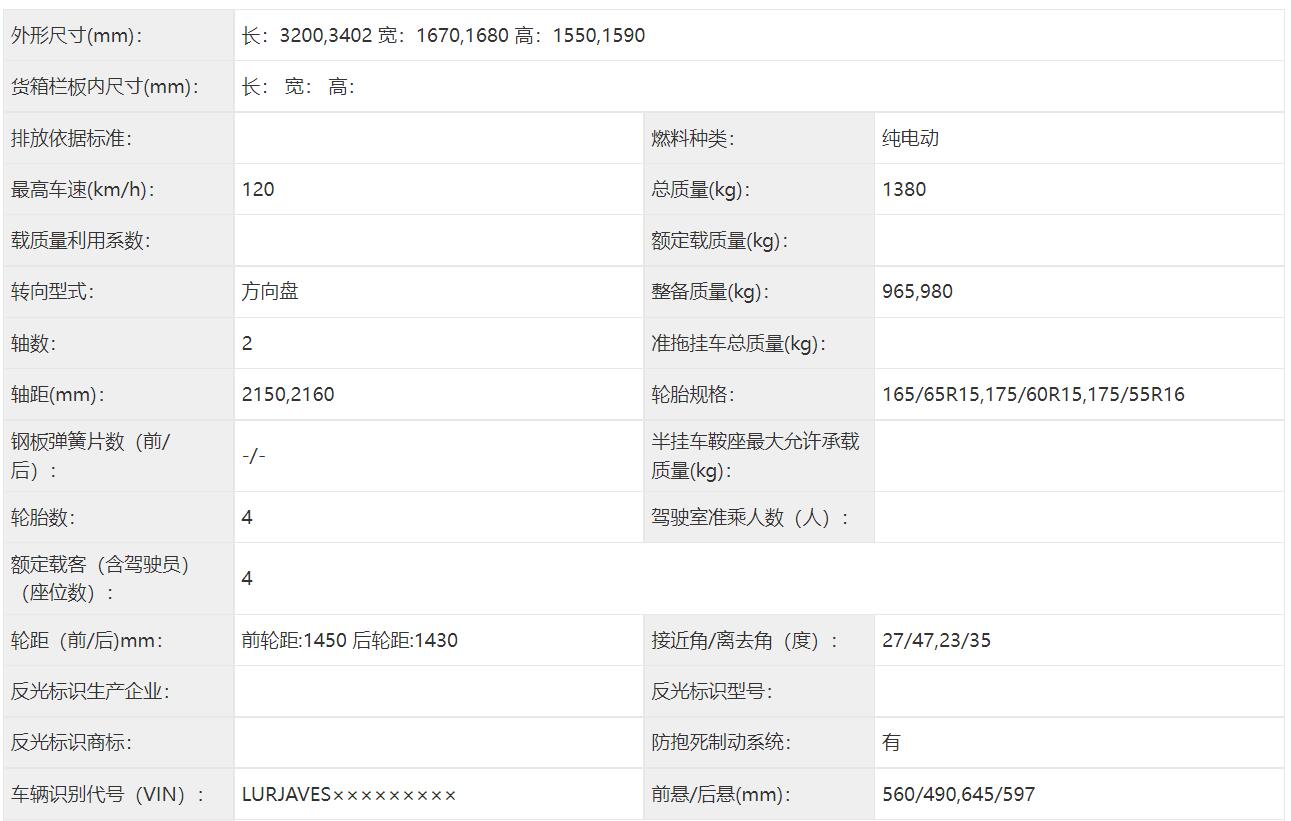Select the 最高车速(km/h) label

(83, 190)
